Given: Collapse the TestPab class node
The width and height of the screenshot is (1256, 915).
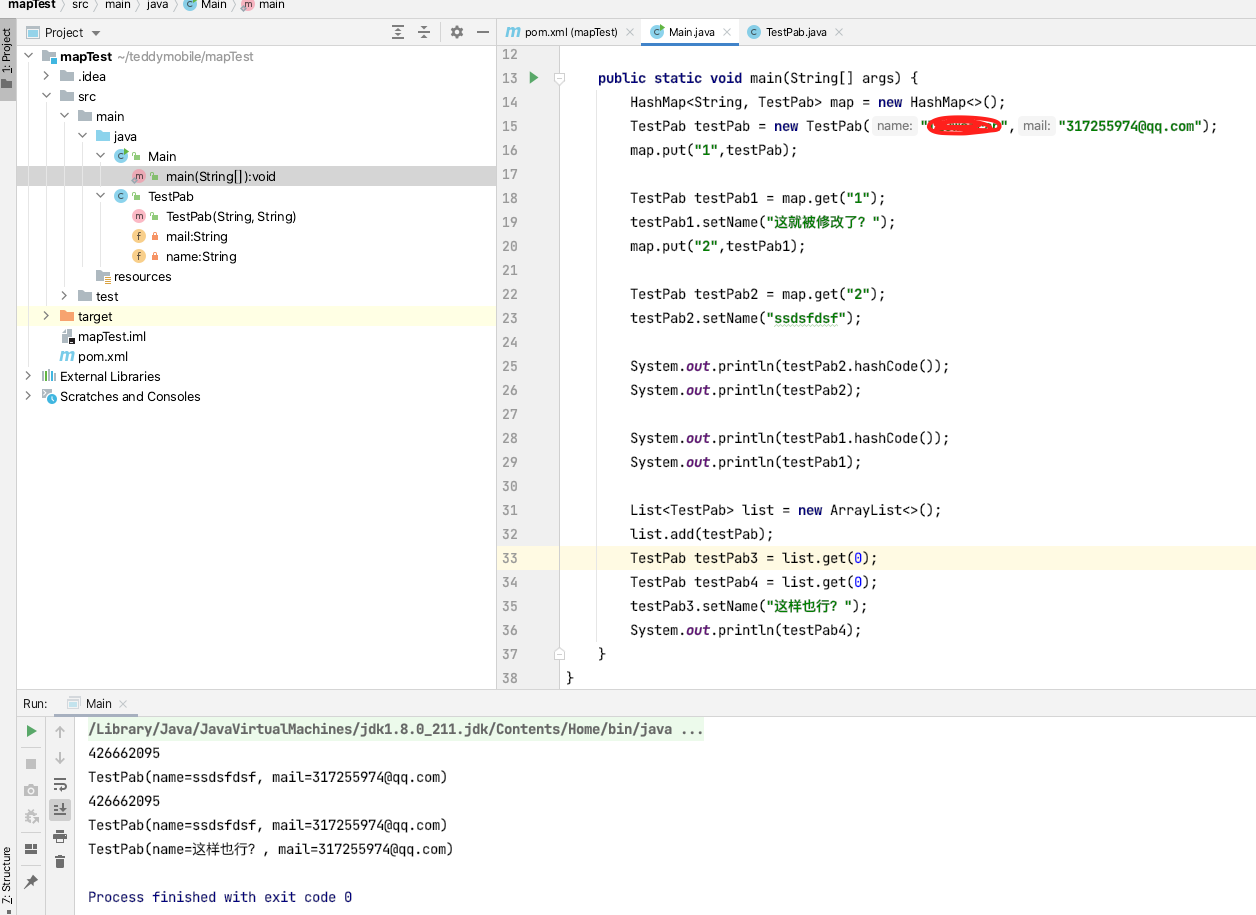Looking at the screenshot, I should click(x=101, y=196).
